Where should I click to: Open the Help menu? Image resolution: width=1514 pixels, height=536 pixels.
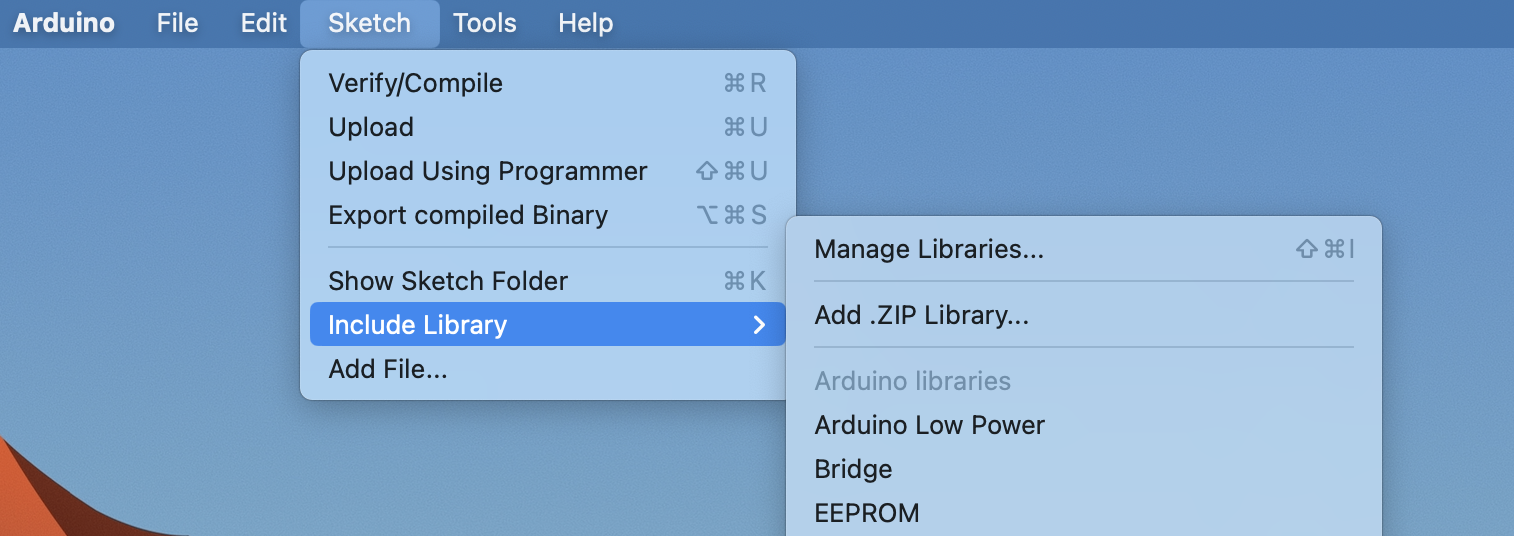point(585,23)
